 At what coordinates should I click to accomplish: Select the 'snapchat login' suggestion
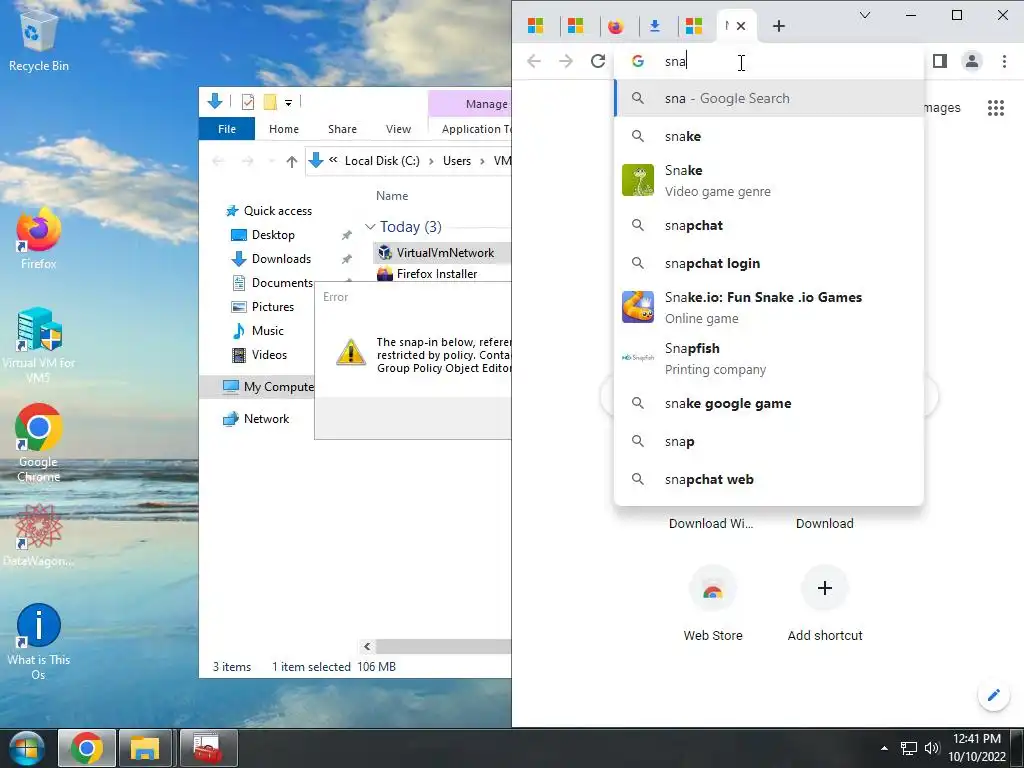(x=769, y=263)
